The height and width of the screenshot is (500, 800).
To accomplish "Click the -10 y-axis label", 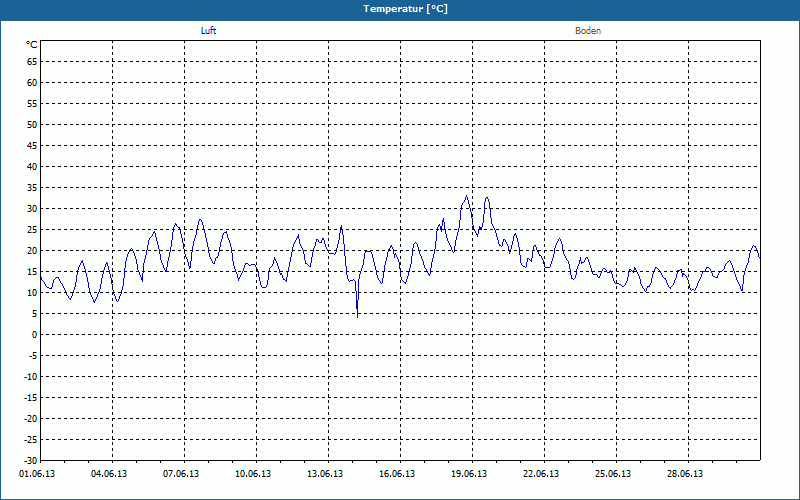I will [x=31, y=377].
